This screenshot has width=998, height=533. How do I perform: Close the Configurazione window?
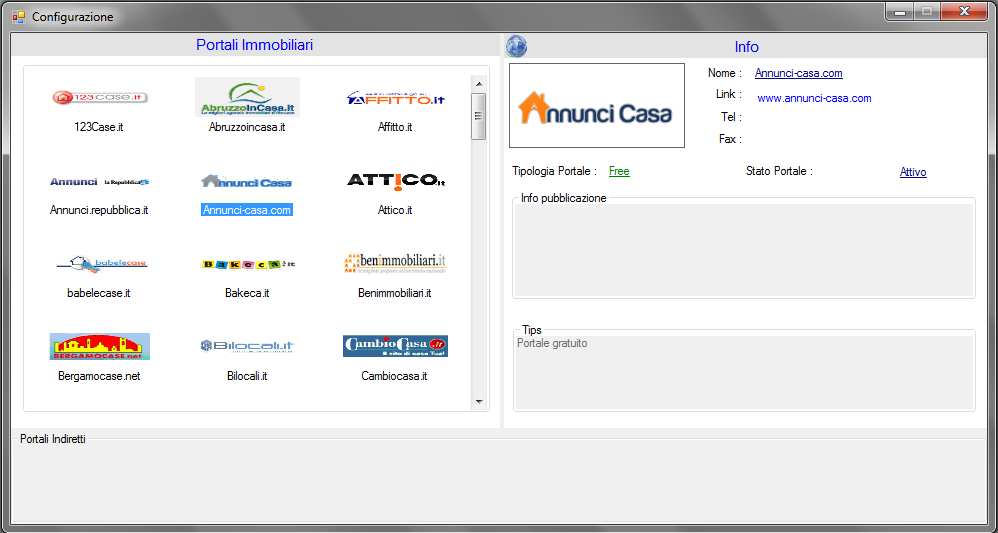964,11
